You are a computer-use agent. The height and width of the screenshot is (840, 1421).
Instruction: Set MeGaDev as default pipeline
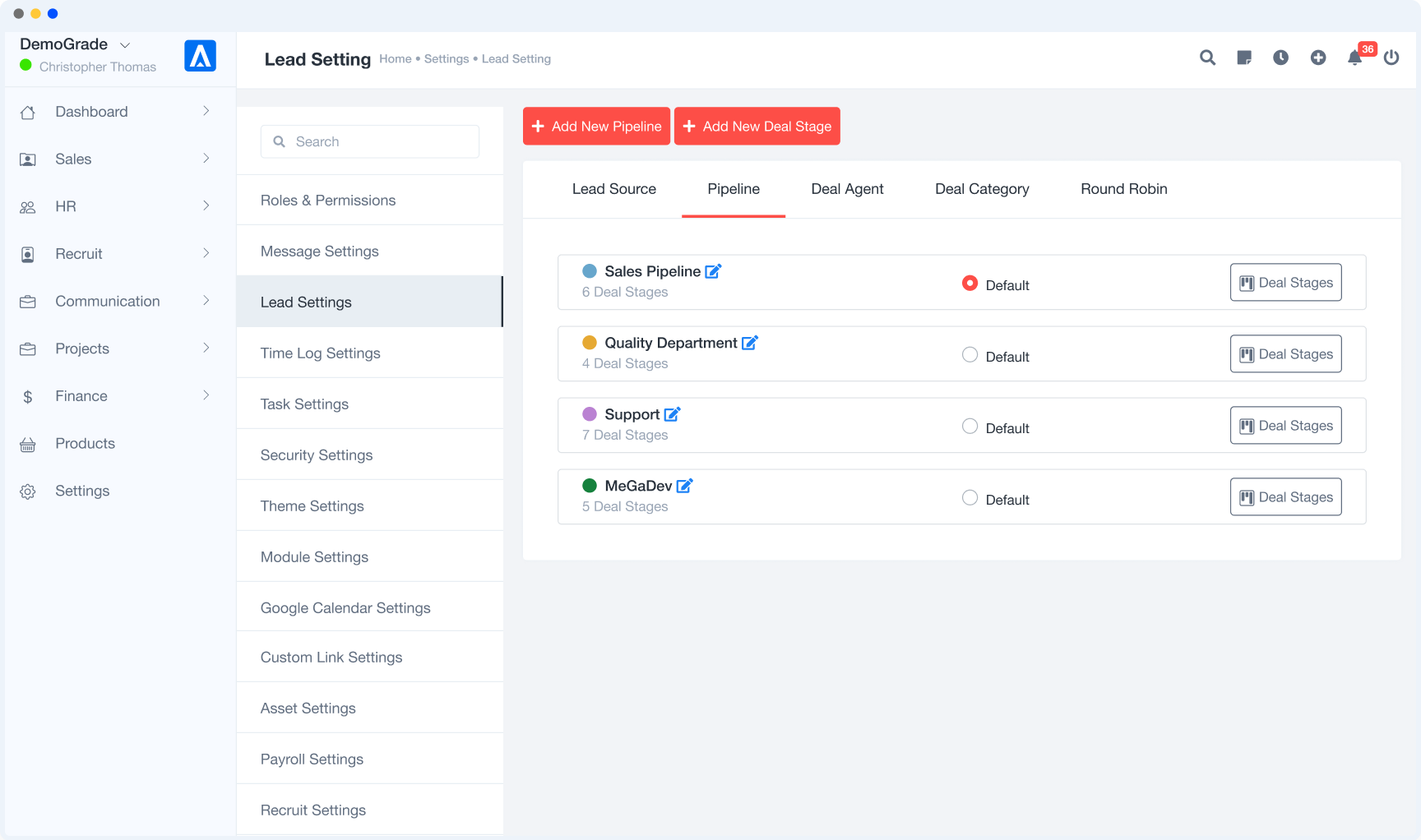pos(970,497)
